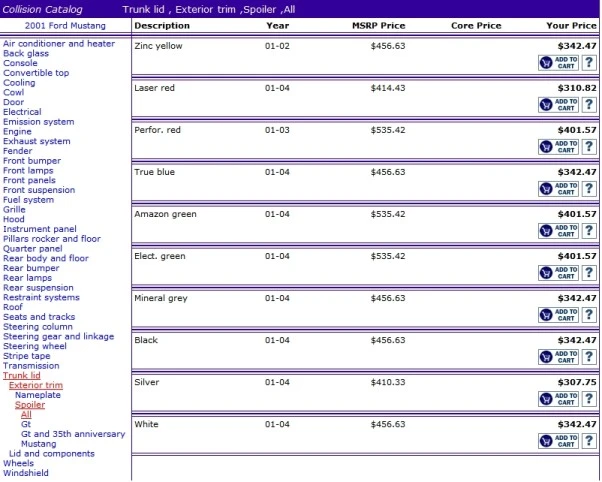Add True blue spoiler to cart

[558, 189]
